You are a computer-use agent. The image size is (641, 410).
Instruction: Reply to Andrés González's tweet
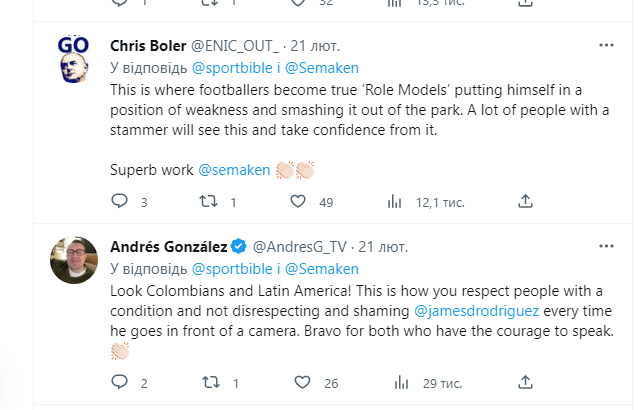(x=119, y=382)
